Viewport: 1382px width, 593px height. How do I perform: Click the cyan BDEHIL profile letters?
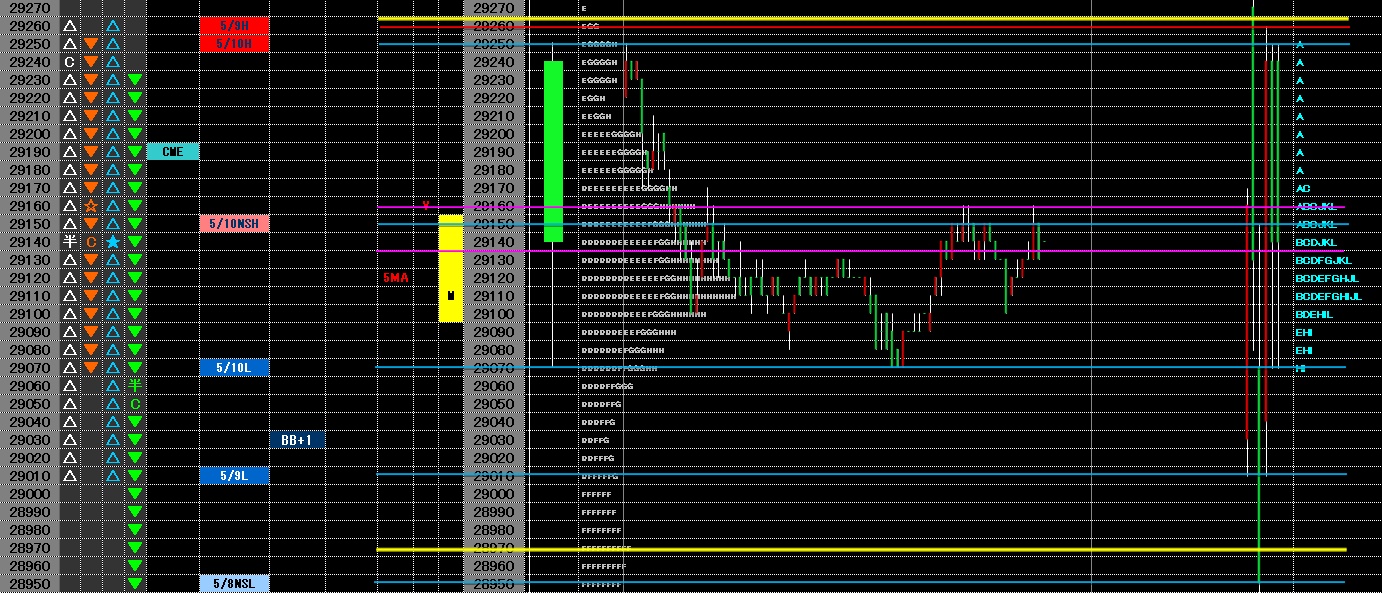click(x=1314, y=314)
